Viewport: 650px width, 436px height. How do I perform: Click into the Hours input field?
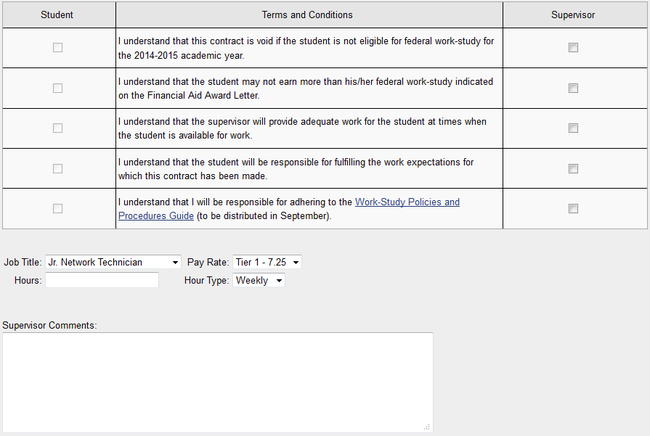coord(102,280)
